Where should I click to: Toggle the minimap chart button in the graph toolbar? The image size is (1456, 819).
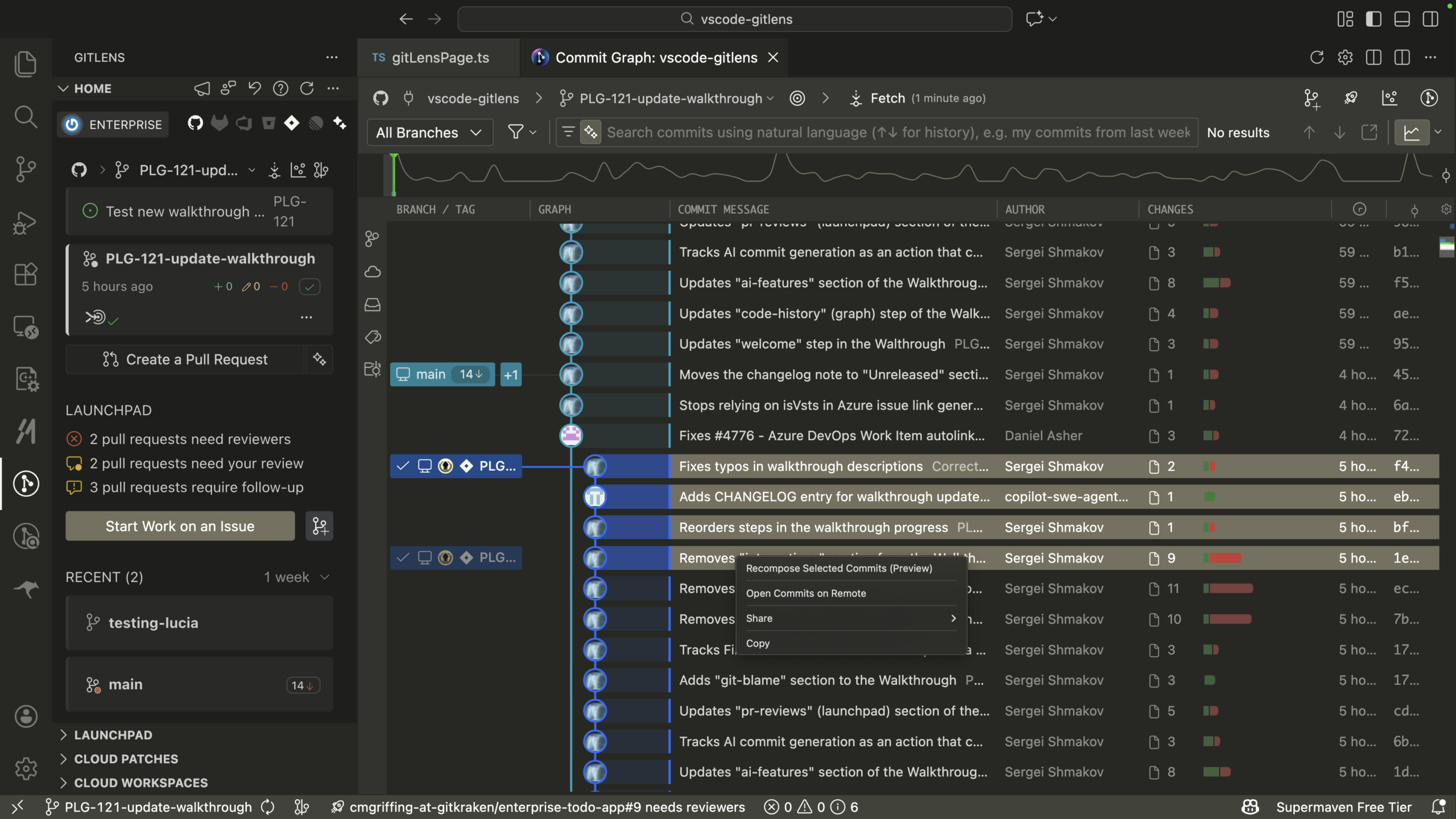[1413, 131]
